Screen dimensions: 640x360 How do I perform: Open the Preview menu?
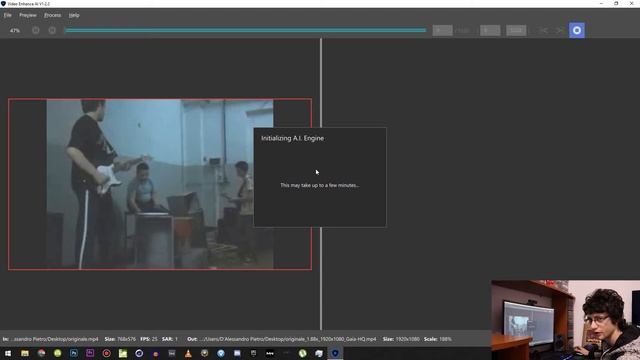click(28, 15)
